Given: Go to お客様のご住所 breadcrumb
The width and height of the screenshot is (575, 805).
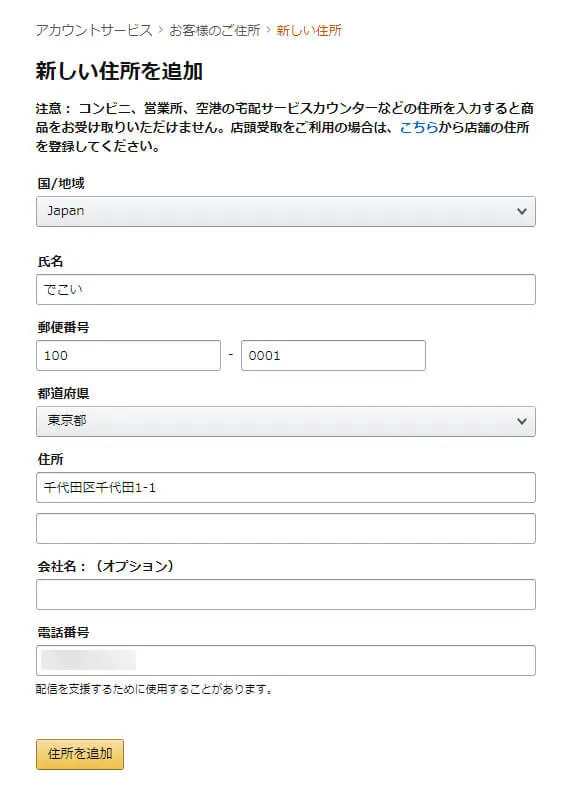Looking at the screenshot, I should pyautogui.click(x=215, y=30).
